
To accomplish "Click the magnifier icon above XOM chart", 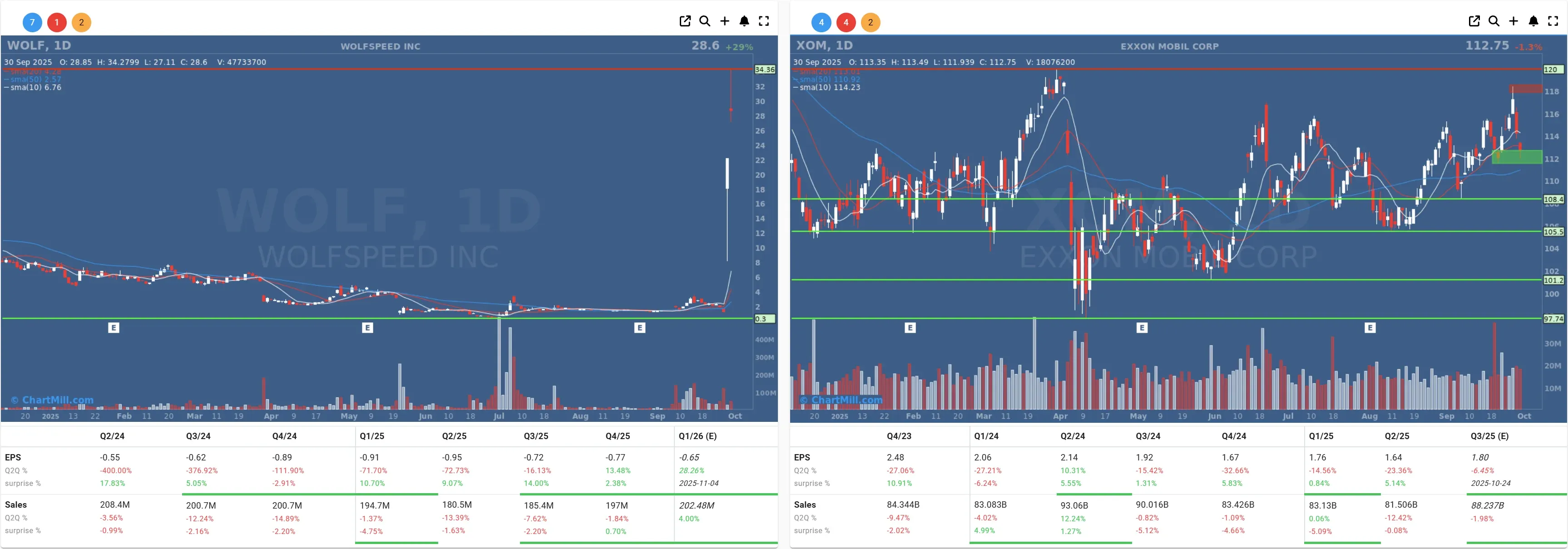I will [x=1494, y=21].
